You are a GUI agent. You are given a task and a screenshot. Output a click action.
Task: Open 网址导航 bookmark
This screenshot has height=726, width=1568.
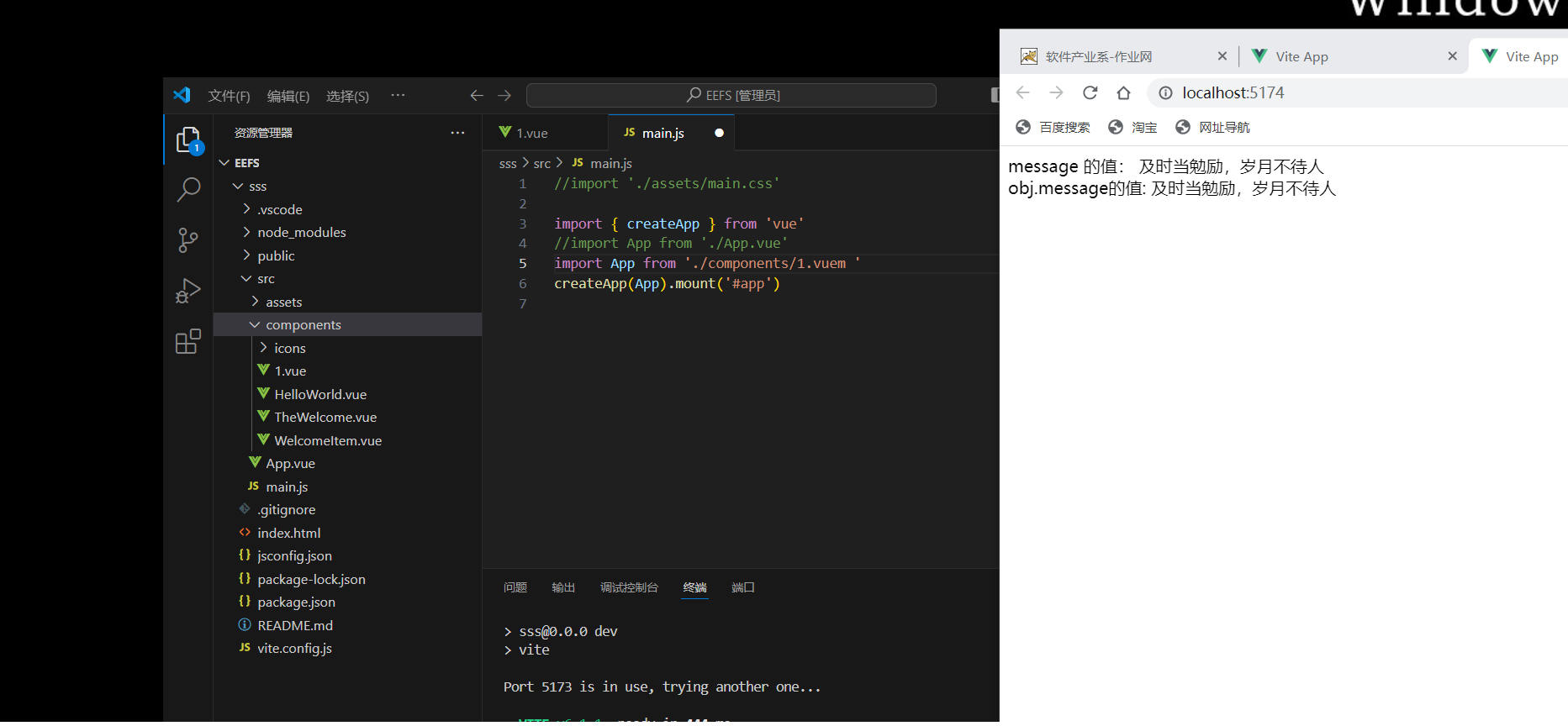click(1212, 127)
